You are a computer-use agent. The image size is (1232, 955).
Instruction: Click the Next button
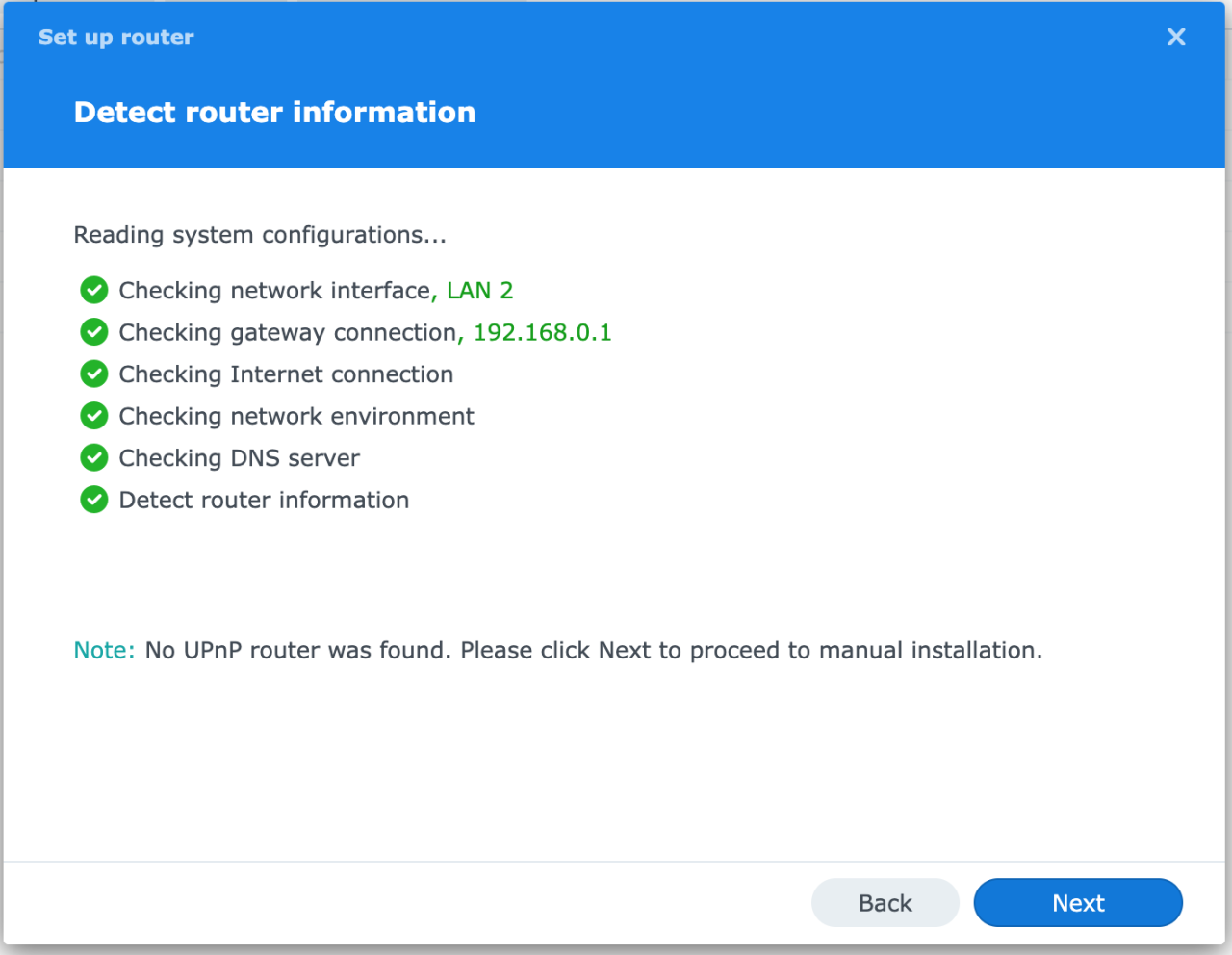(x=1077, y=903)
